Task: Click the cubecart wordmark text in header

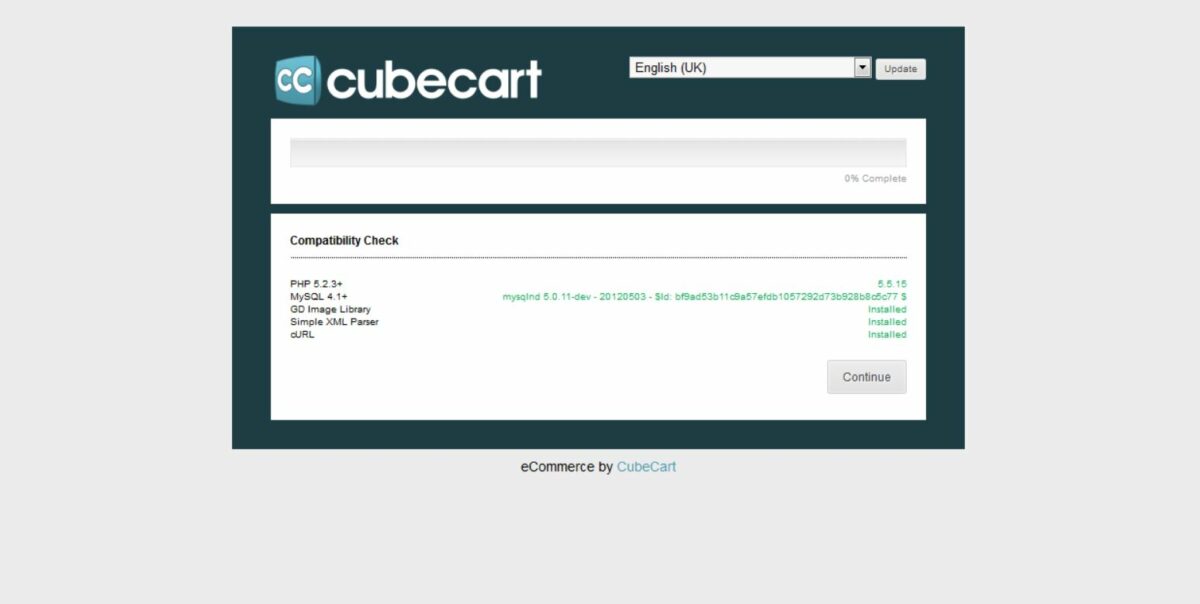Action: click(x=434, y=80)
